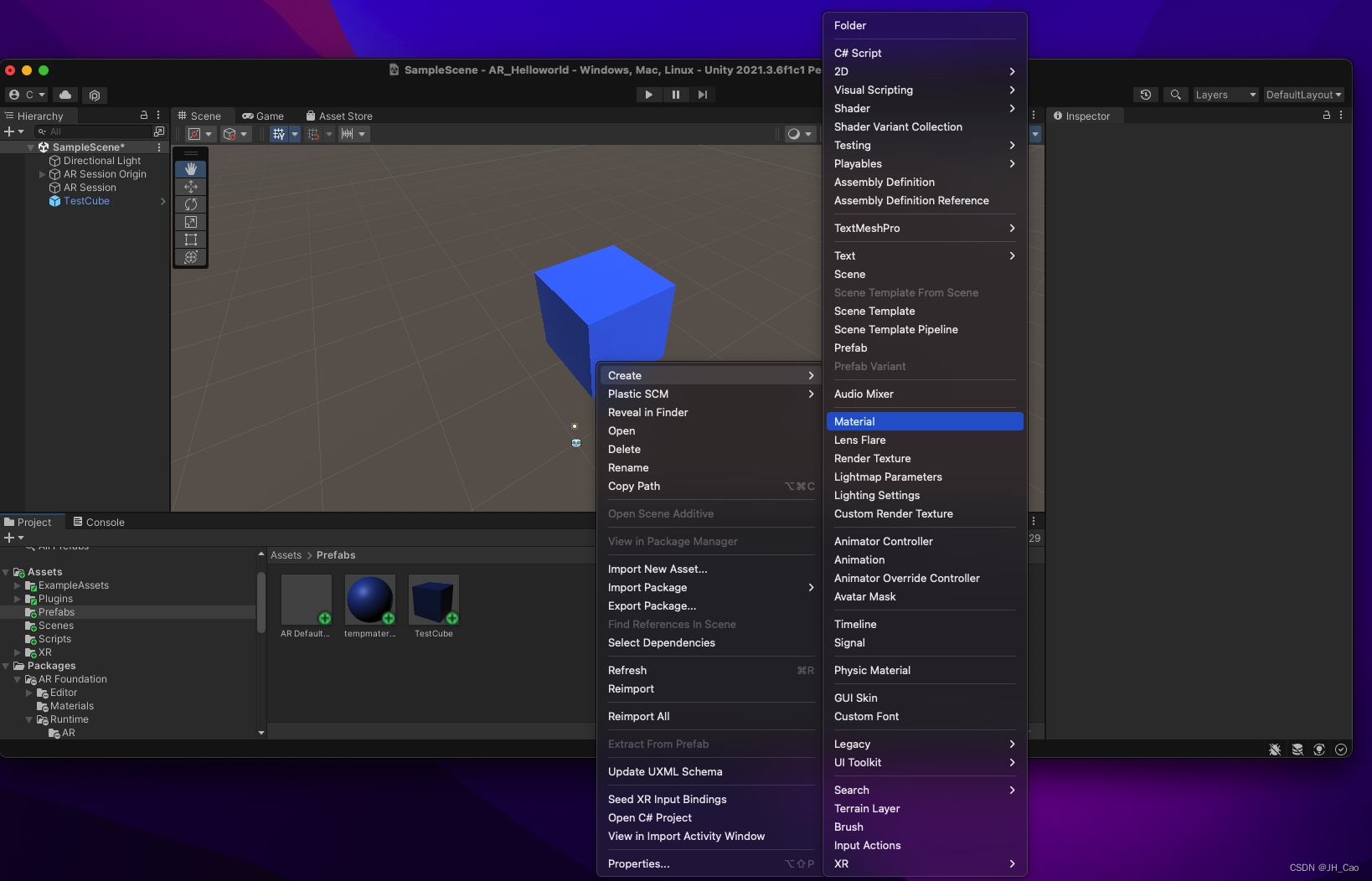1372x881 pixels.
Task: Open the cloud services icon
Action: 65,95
